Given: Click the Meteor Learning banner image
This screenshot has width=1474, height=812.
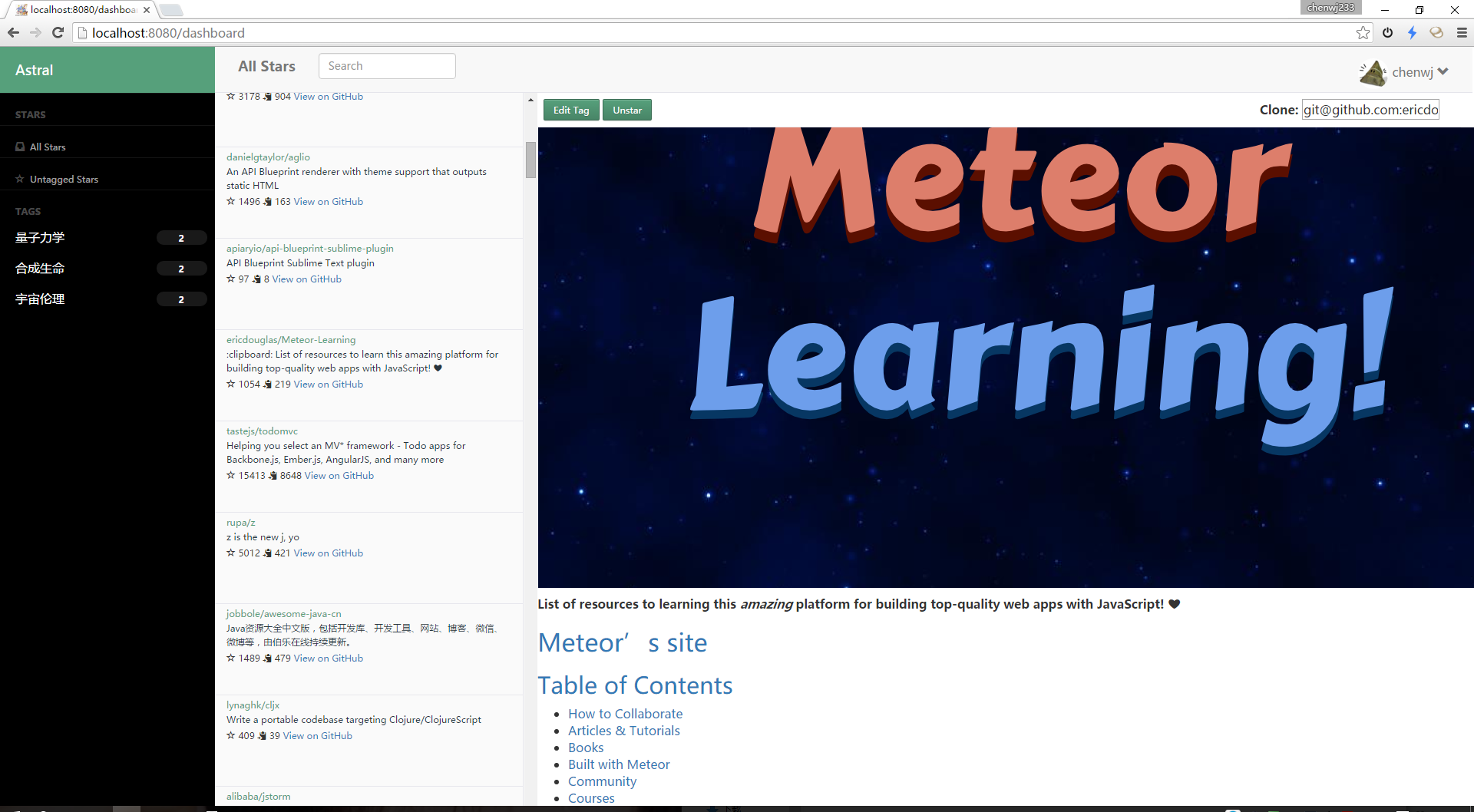Looking at the screenshot, I should (x=1006, y=357).
